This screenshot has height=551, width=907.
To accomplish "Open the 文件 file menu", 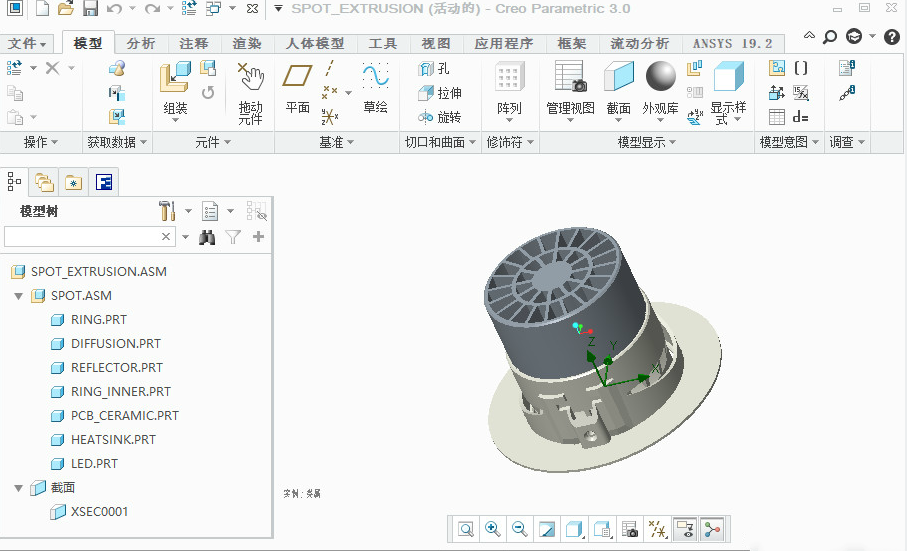I will tap(28, 44).
